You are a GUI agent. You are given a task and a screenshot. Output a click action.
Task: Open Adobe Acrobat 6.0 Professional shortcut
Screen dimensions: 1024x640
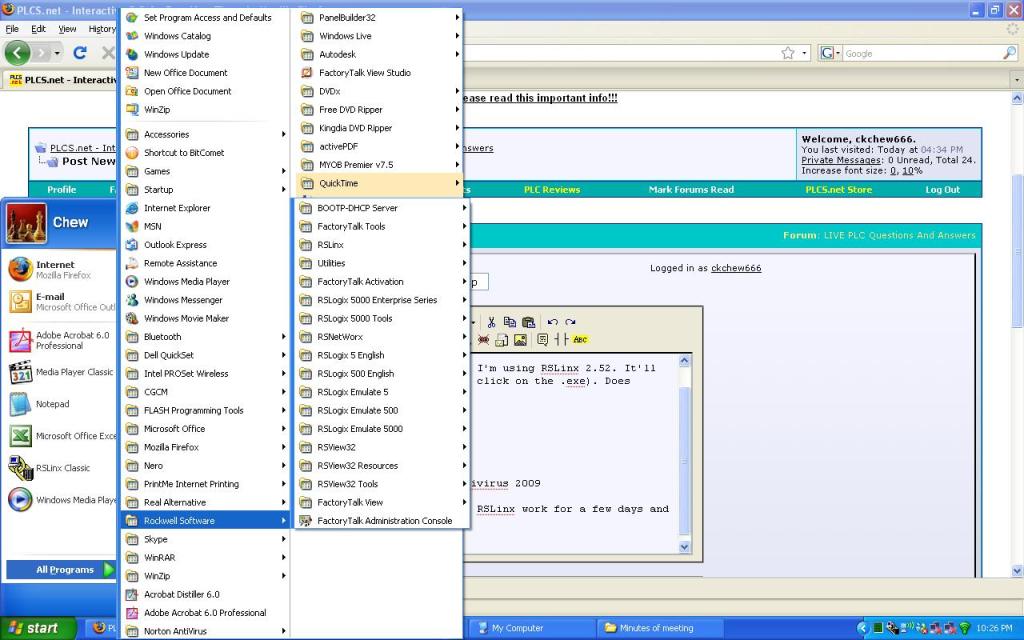point(62,340)
